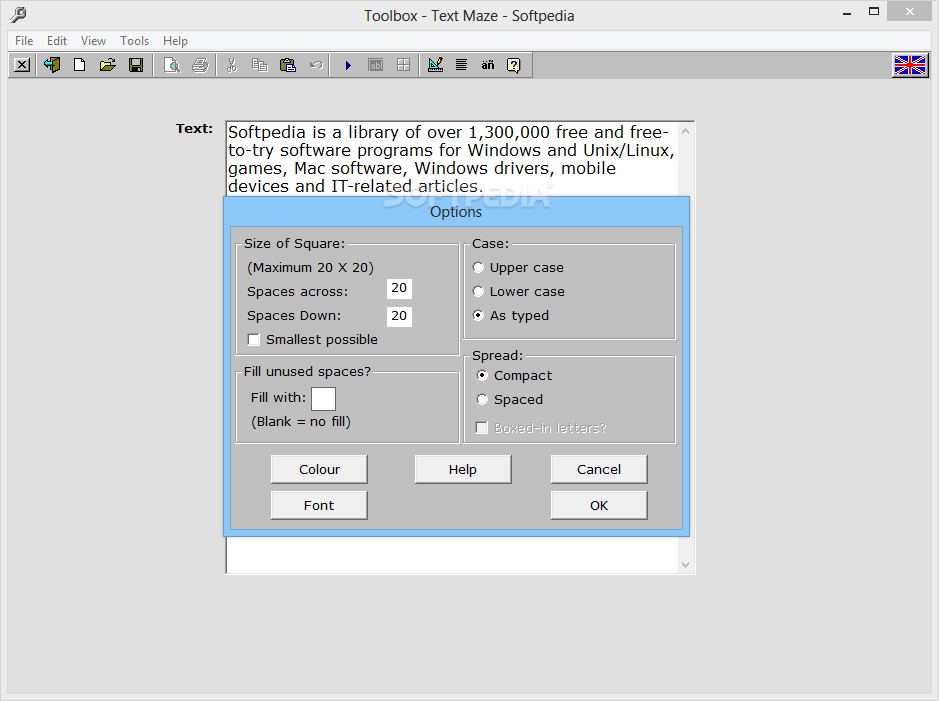Click the UK flag language icon
939x701 pixels.
[x=910, y=65]
